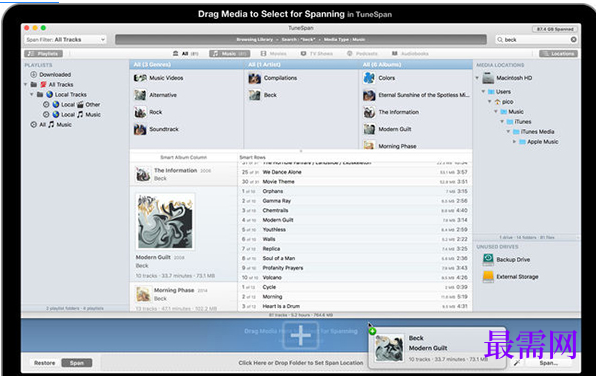The height and width of the screenshot is (376, 596).
Task: Click in the beck search field
Action: point(536,40)
